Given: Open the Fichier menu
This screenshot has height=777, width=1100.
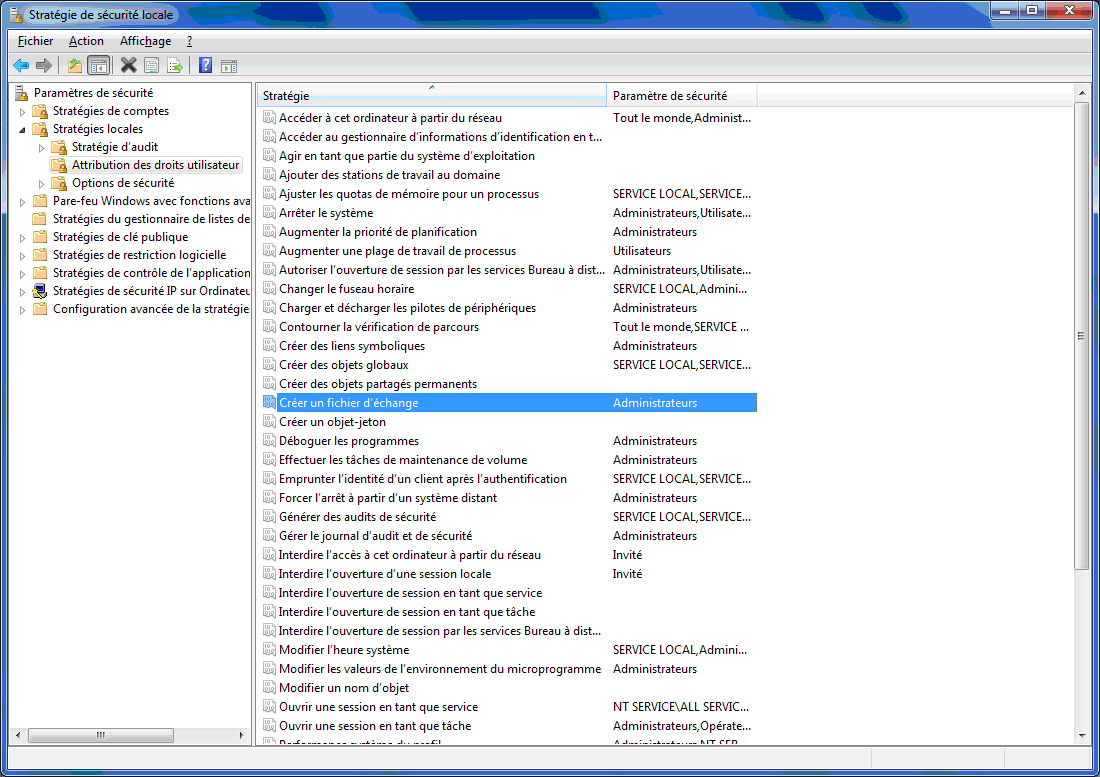Looking at the screenshot, I should (x=35, y=41).
